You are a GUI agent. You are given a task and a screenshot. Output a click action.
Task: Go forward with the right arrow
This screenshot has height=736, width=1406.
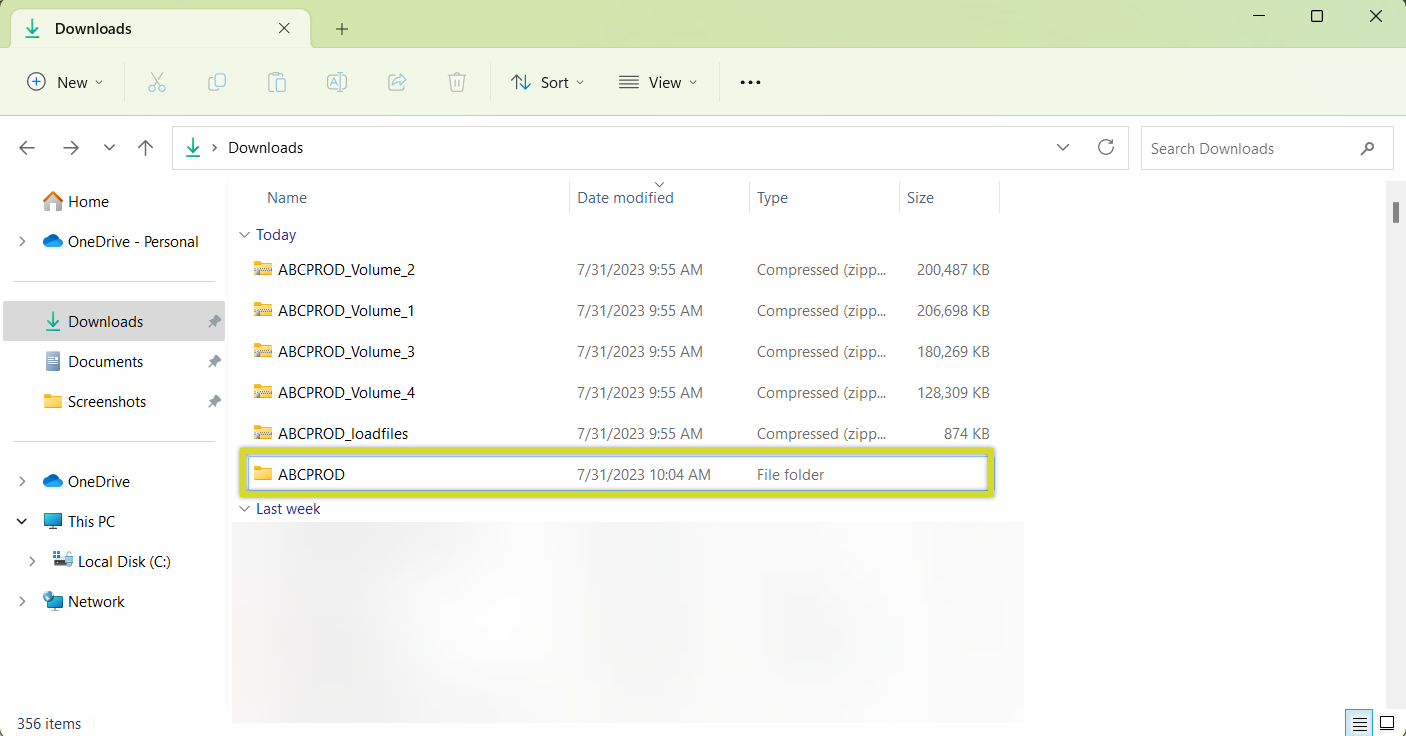(71, 148)
